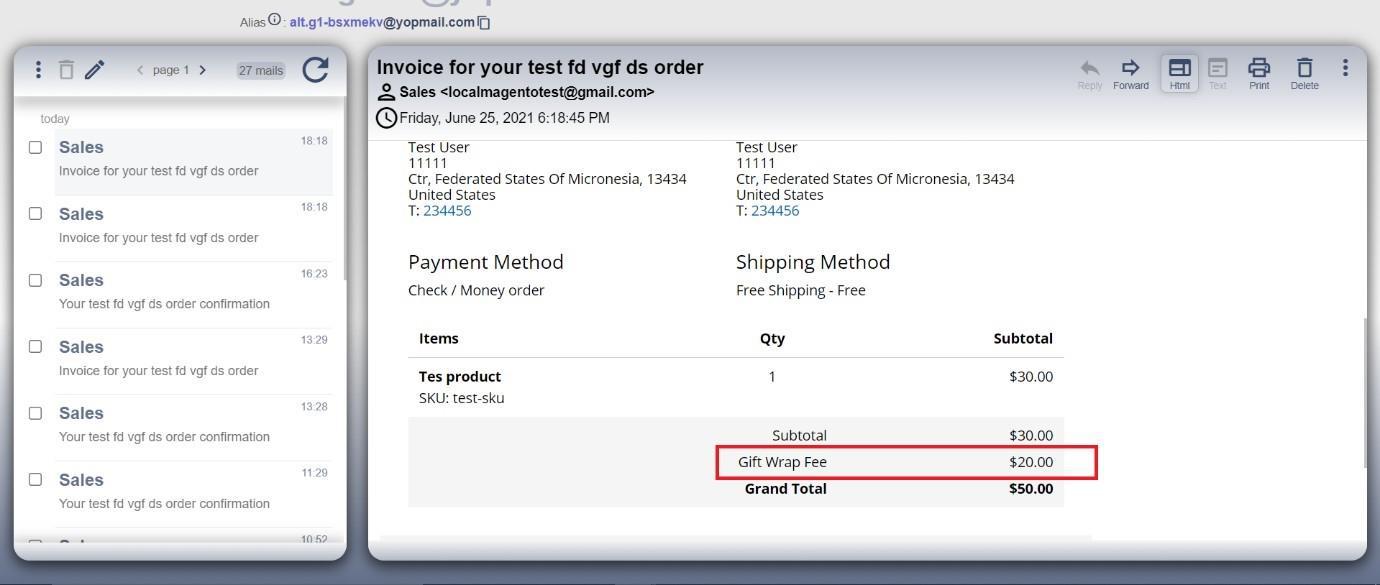
Task: Check the 16:23 order confirmation mail
Action: (x=35, y=280)
